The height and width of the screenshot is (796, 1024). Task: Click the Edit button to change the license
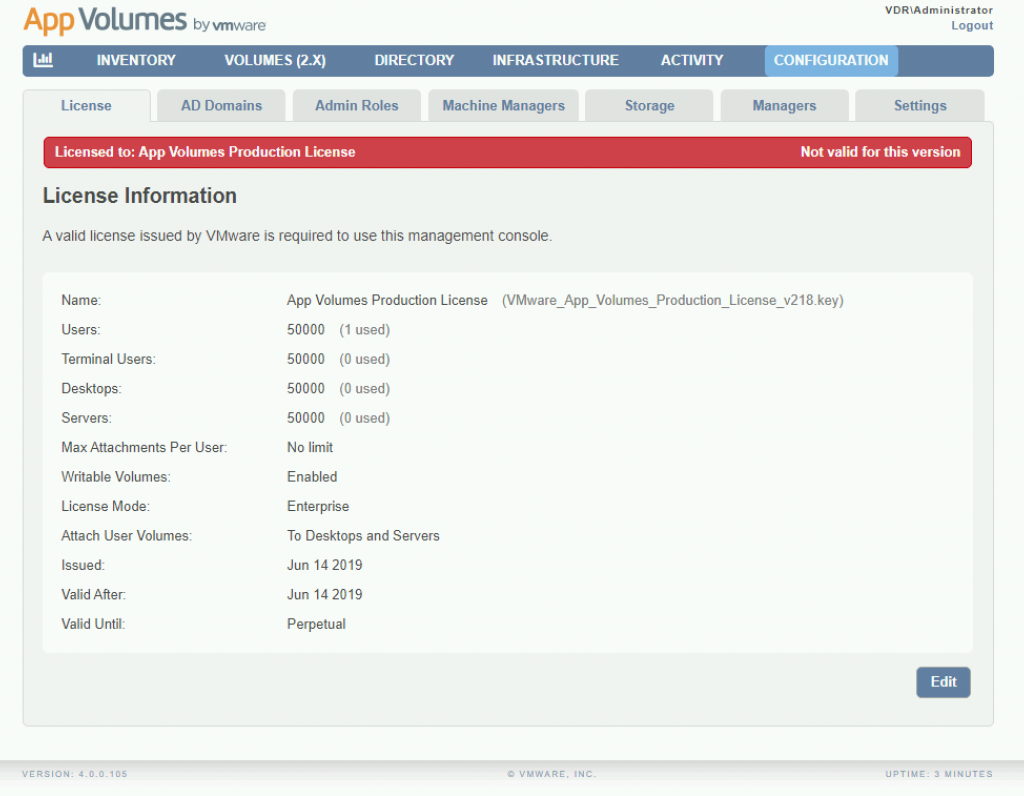pyautogui.click(x=943, y=682)
